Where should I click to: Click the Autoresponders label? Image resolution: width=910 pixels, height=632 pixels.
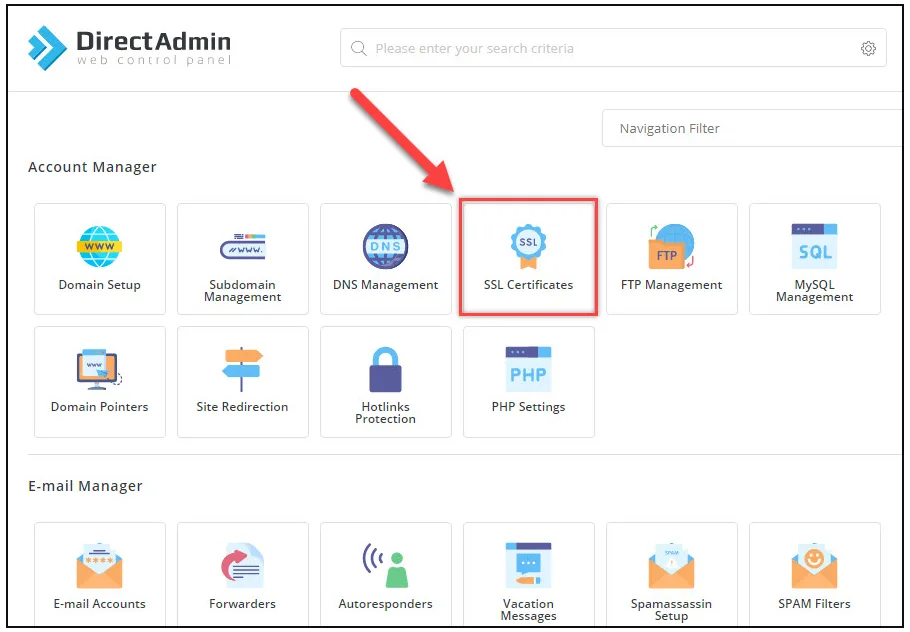coord(385,604)
